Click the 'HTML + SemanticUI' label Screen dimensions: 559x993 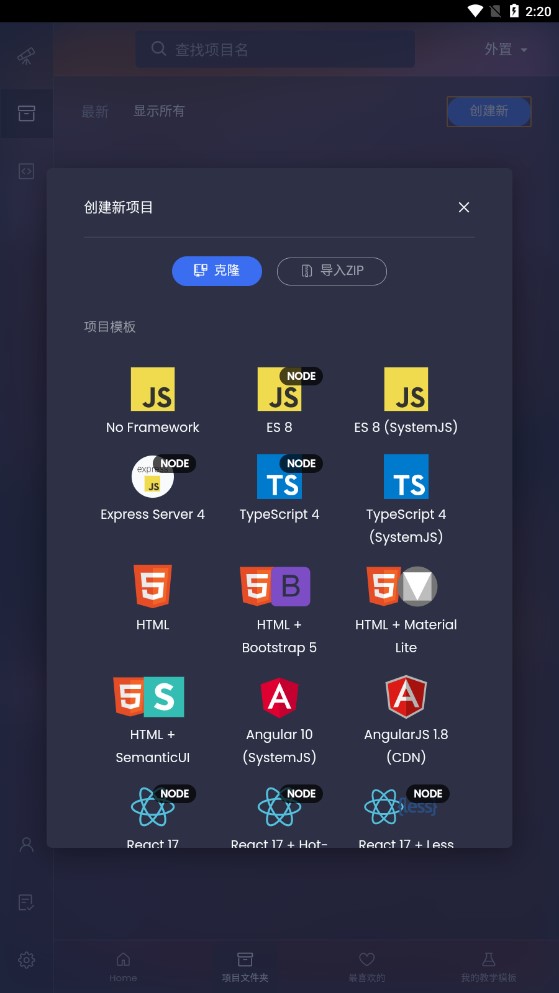153,746
